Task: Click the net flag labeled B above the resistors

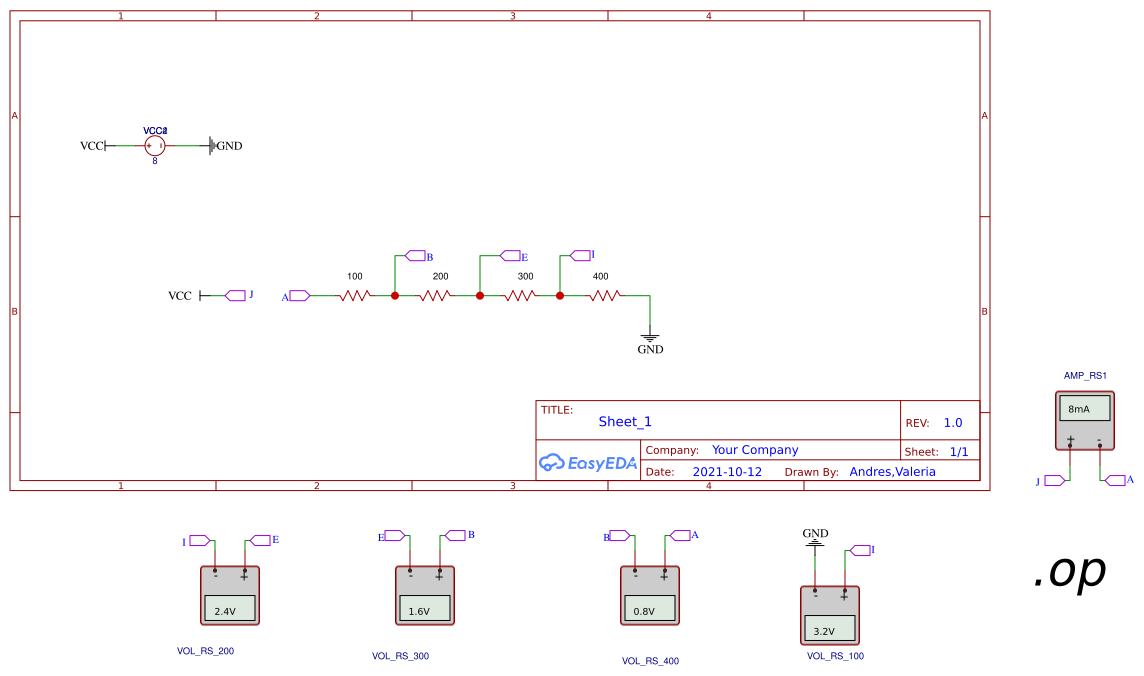Action: (414, 254)
